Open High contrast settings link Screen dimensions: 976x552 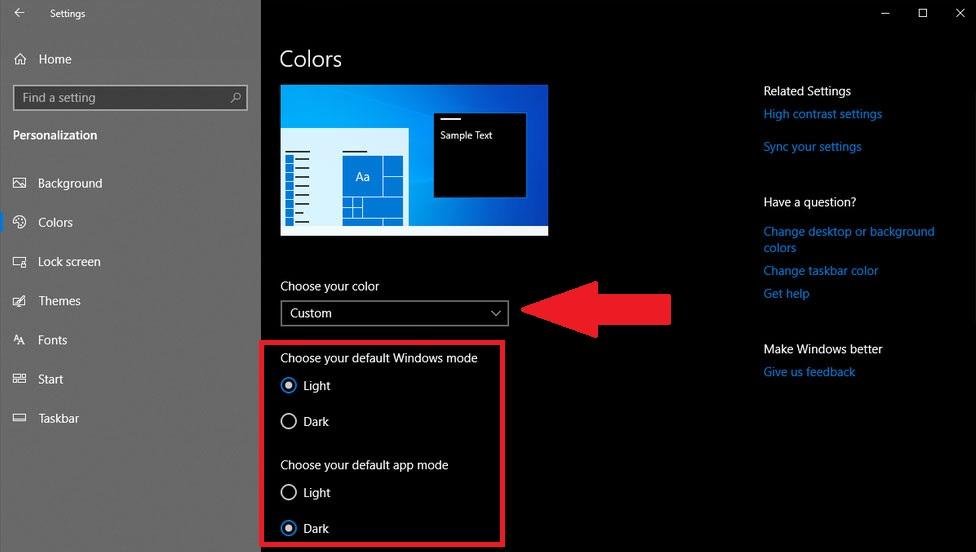822,115
